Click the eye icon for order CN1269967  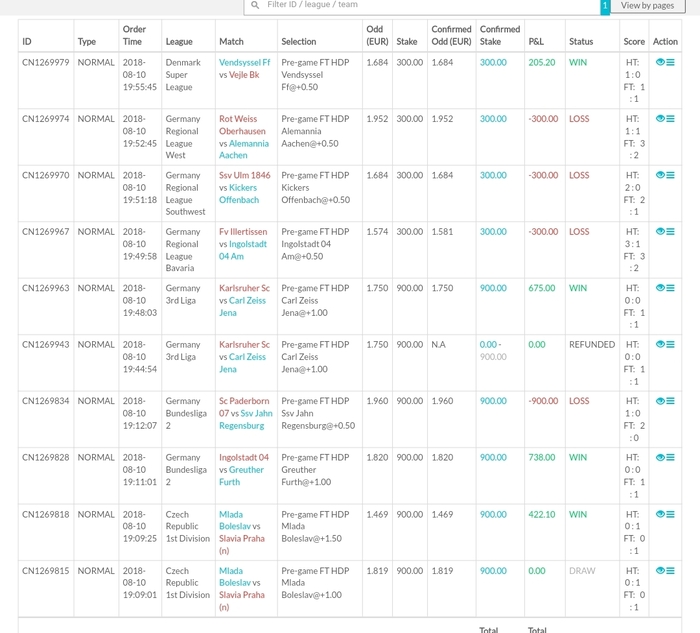[660, 231]
